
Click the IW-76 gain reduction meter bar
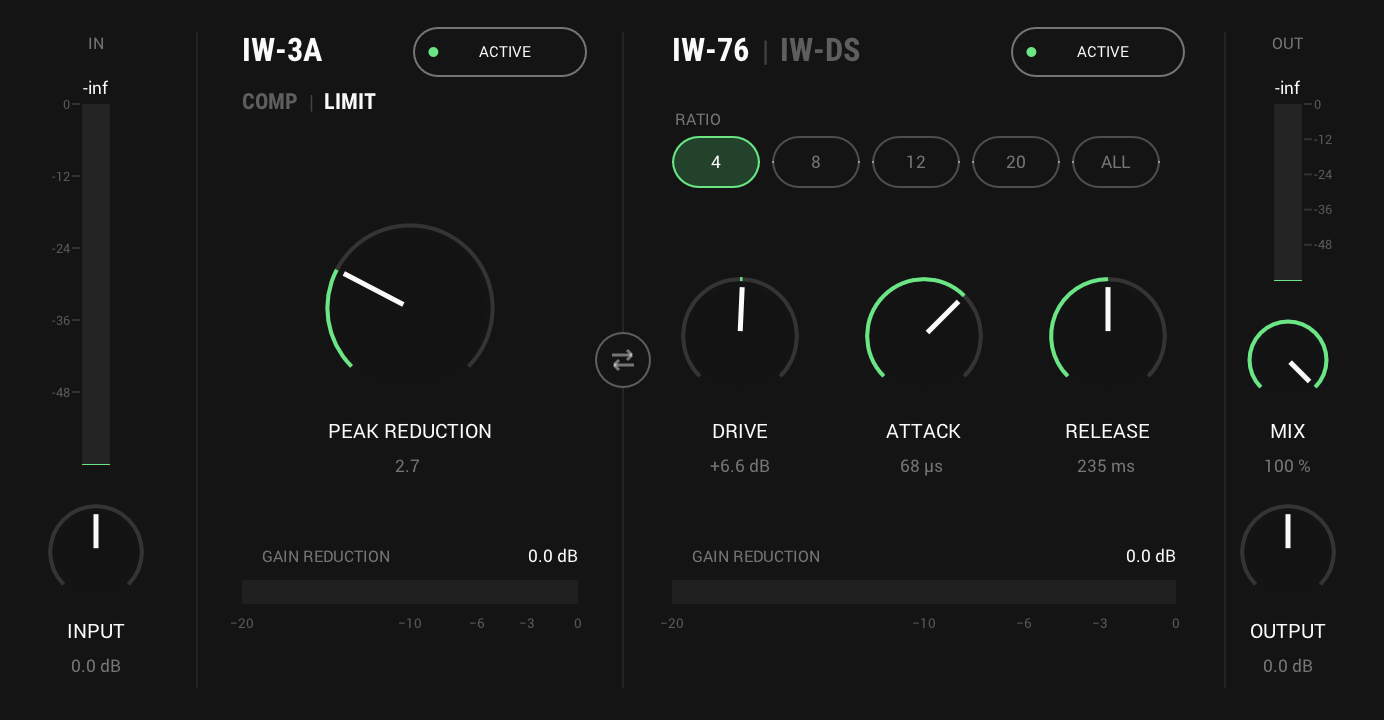(924, 592)
